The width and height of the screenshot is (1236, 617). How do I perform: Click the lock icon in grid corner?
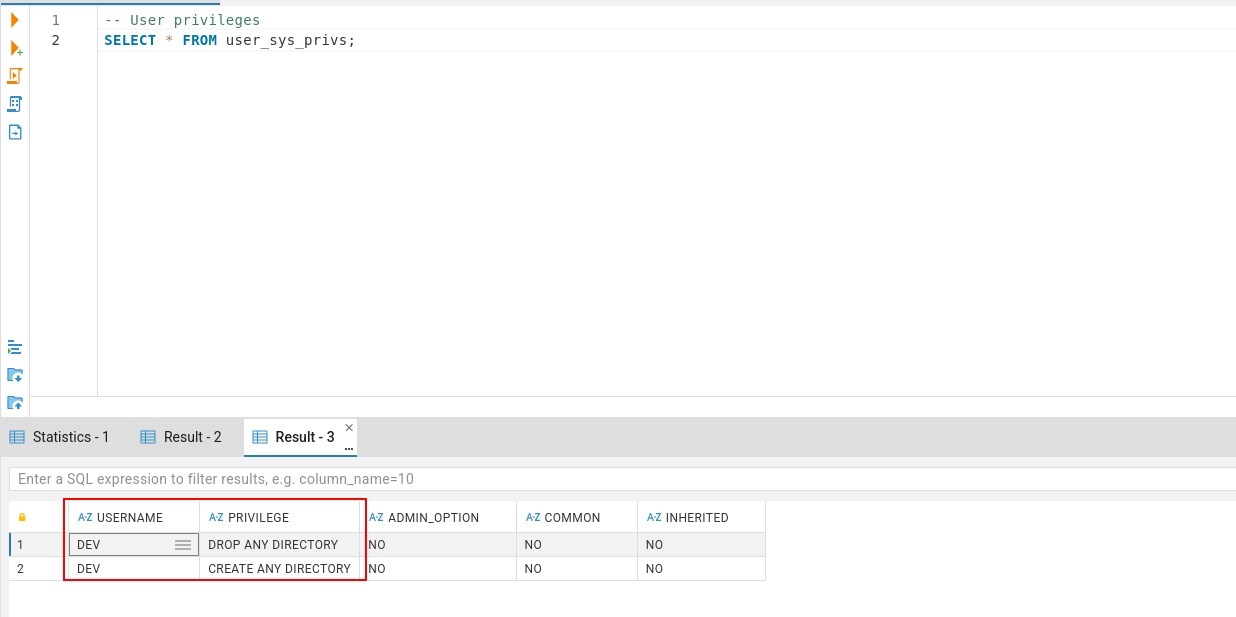point(22,517)
